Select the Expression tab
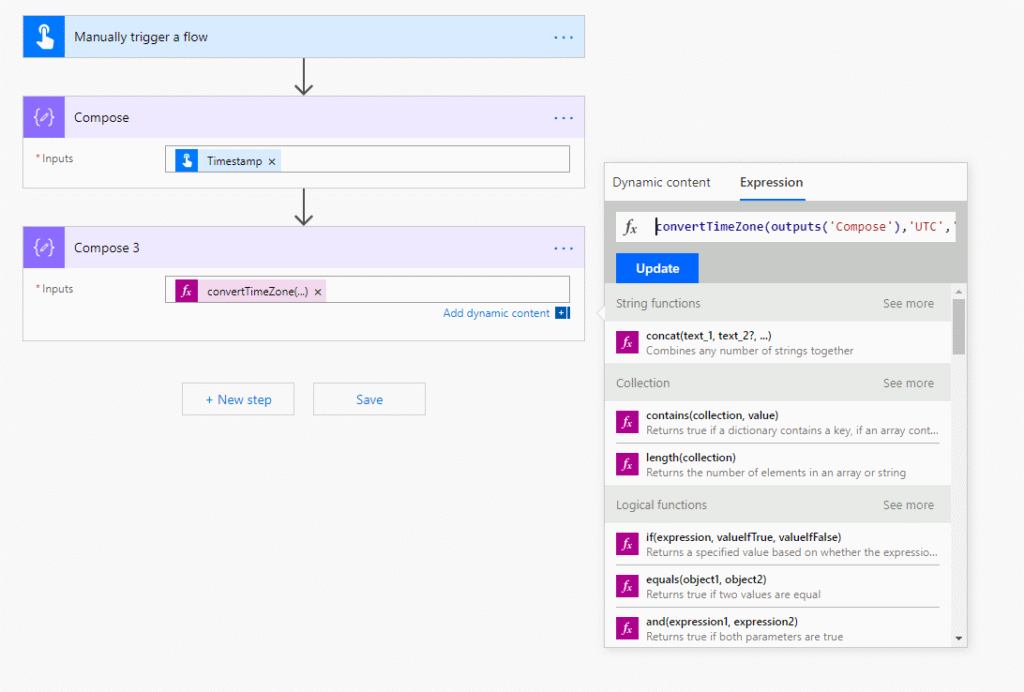The image size is (1024, 692). (771, 182)
